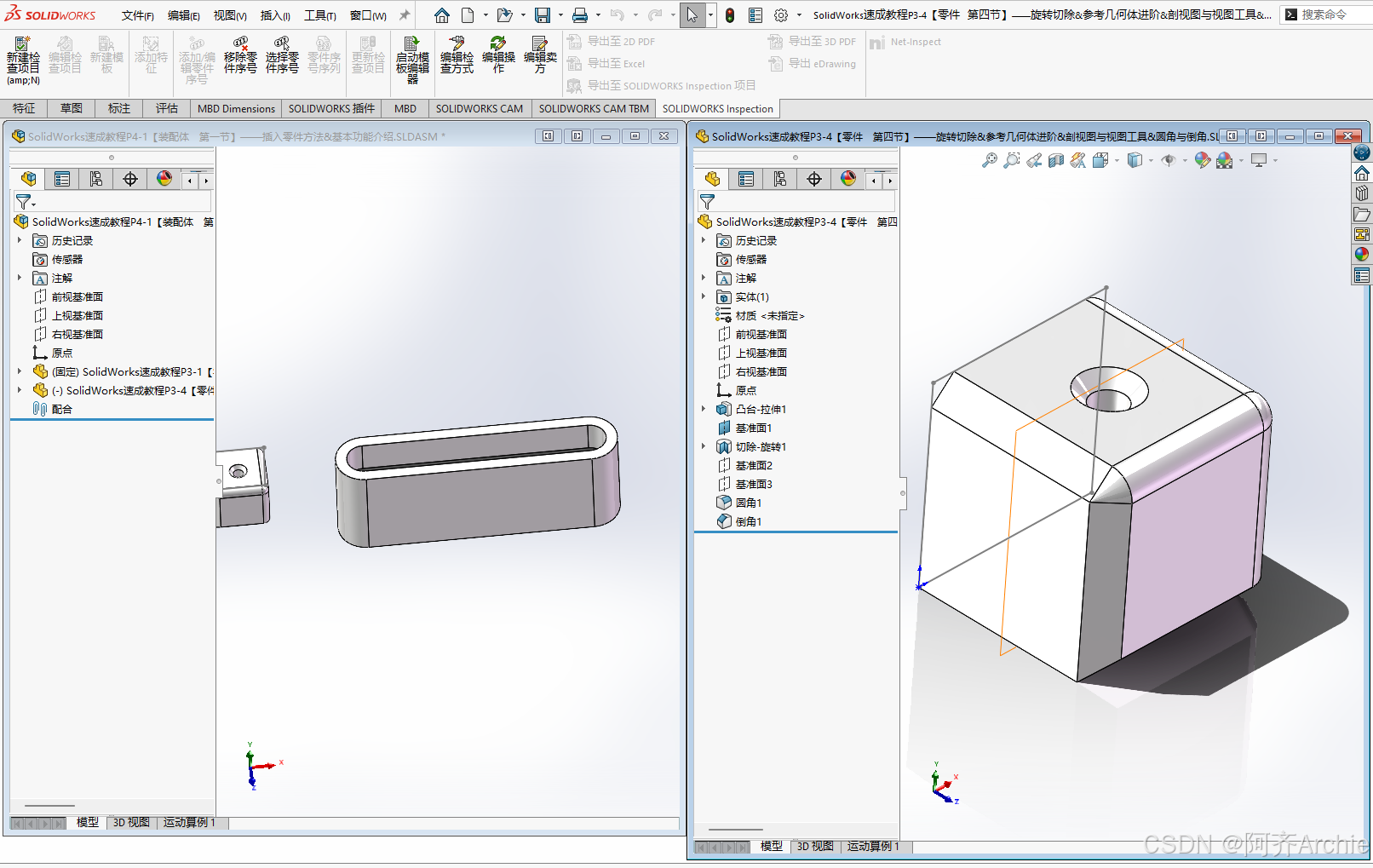1373x868 pixels.
Task: Click Remove Balloons (移除零件序号)
Action: (x=240, y=55)
